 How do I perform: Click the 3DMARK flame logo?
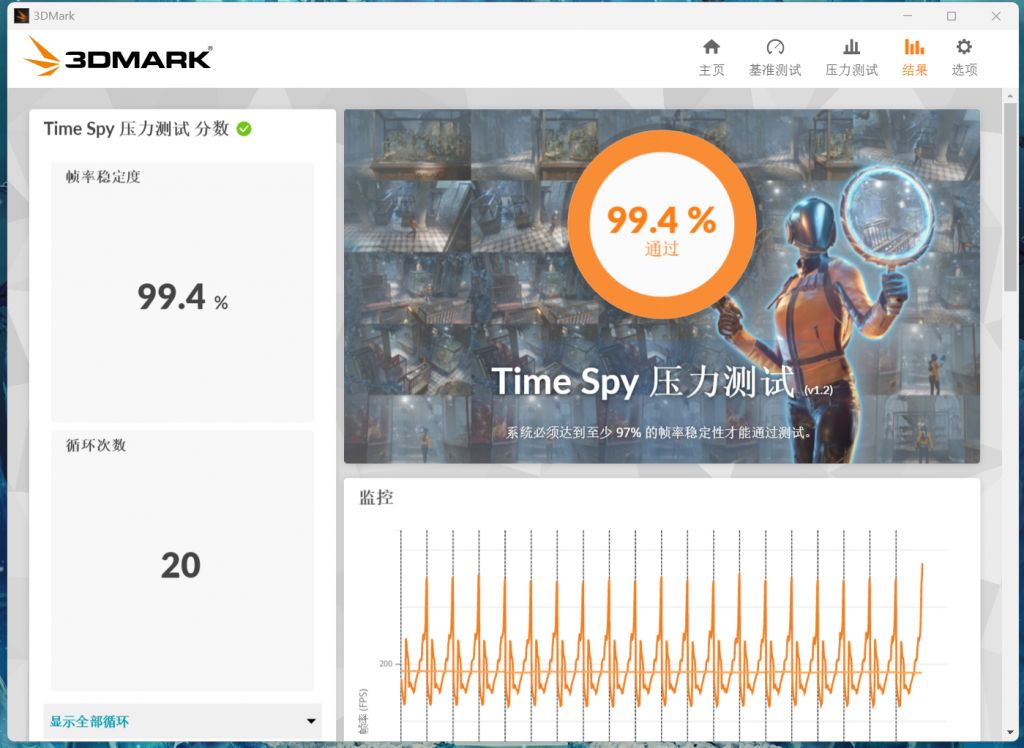click(43, 57)
